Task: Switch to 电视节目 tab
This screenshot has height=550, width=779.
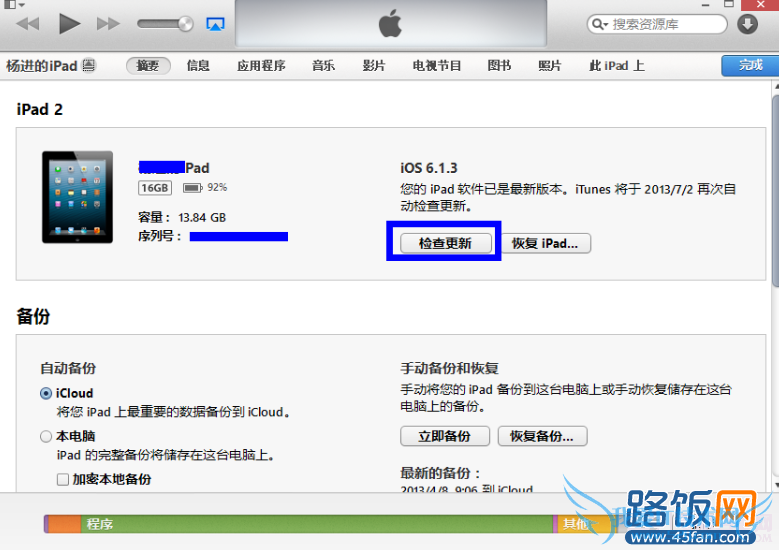Action: 437,66
